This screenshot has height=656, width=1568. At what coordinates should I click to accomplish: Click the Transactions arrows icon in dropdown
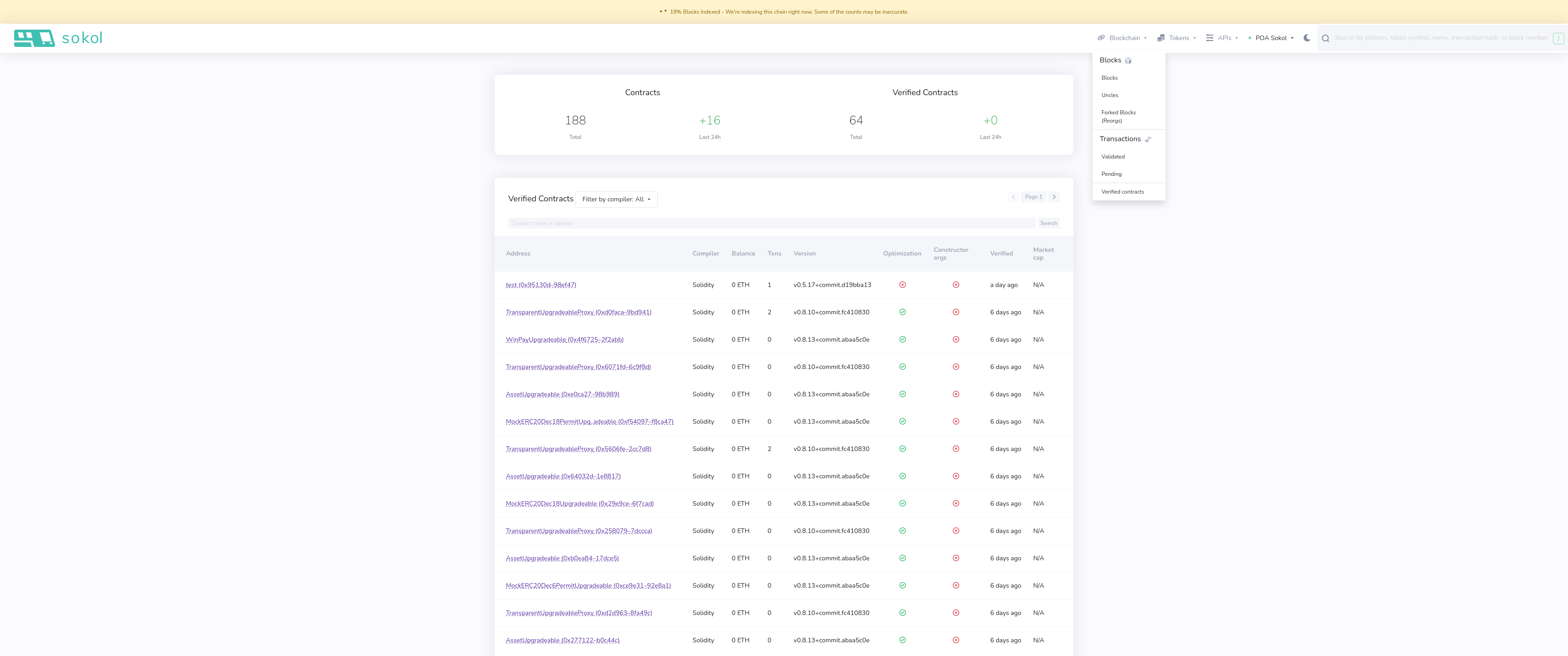pyautogui.click(x=1148, y=139)
